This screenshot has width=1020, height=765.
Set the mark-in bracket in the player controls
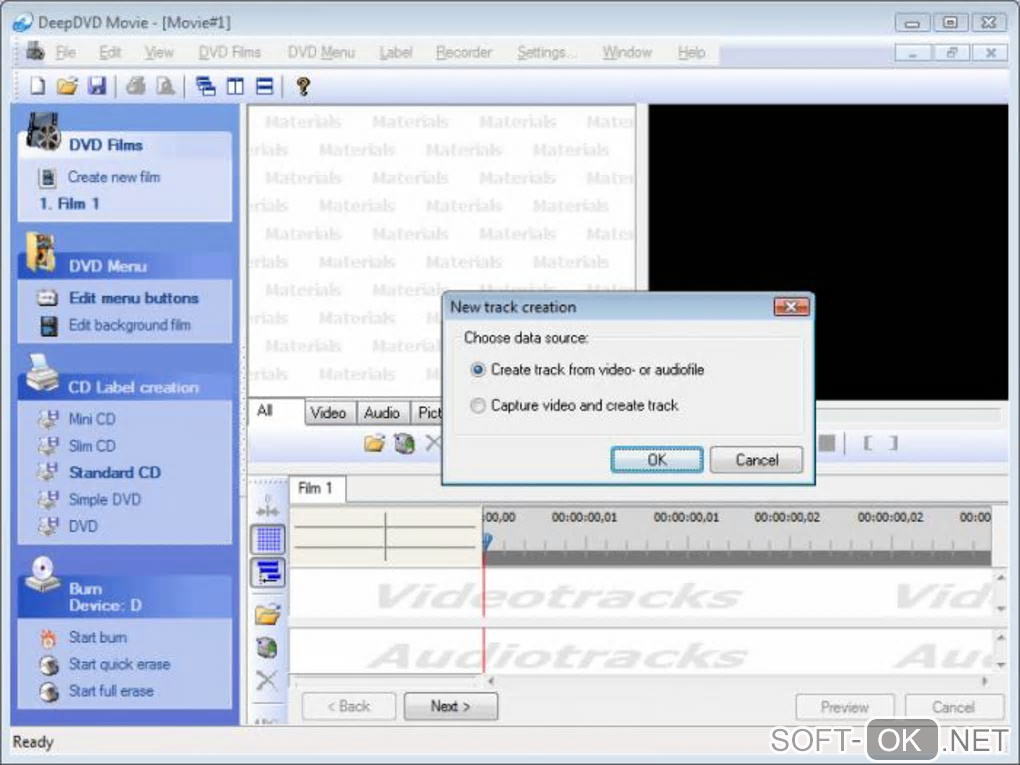[x=867, y=444]
